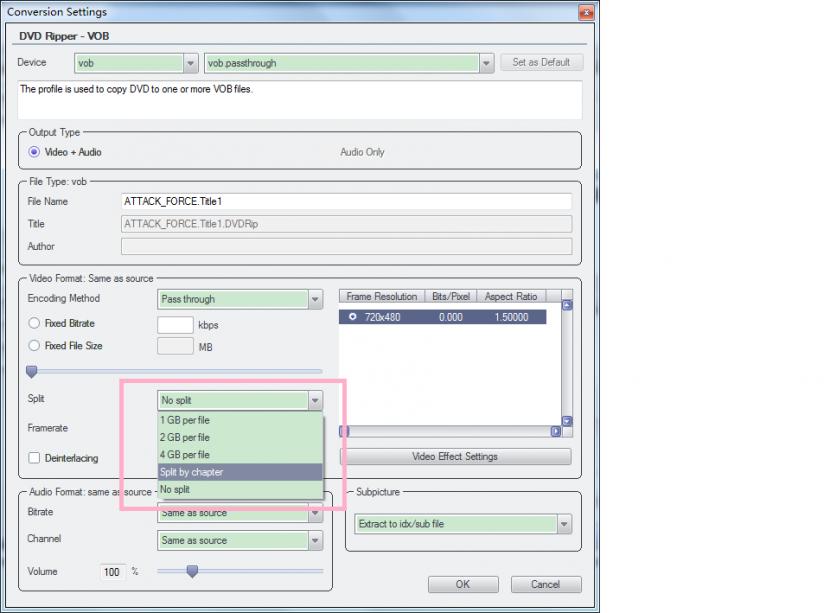Select the 720x480 resolution radio button
Image resolution: width=830 pixels, height=613 pixels.
[x=351, y=316]
